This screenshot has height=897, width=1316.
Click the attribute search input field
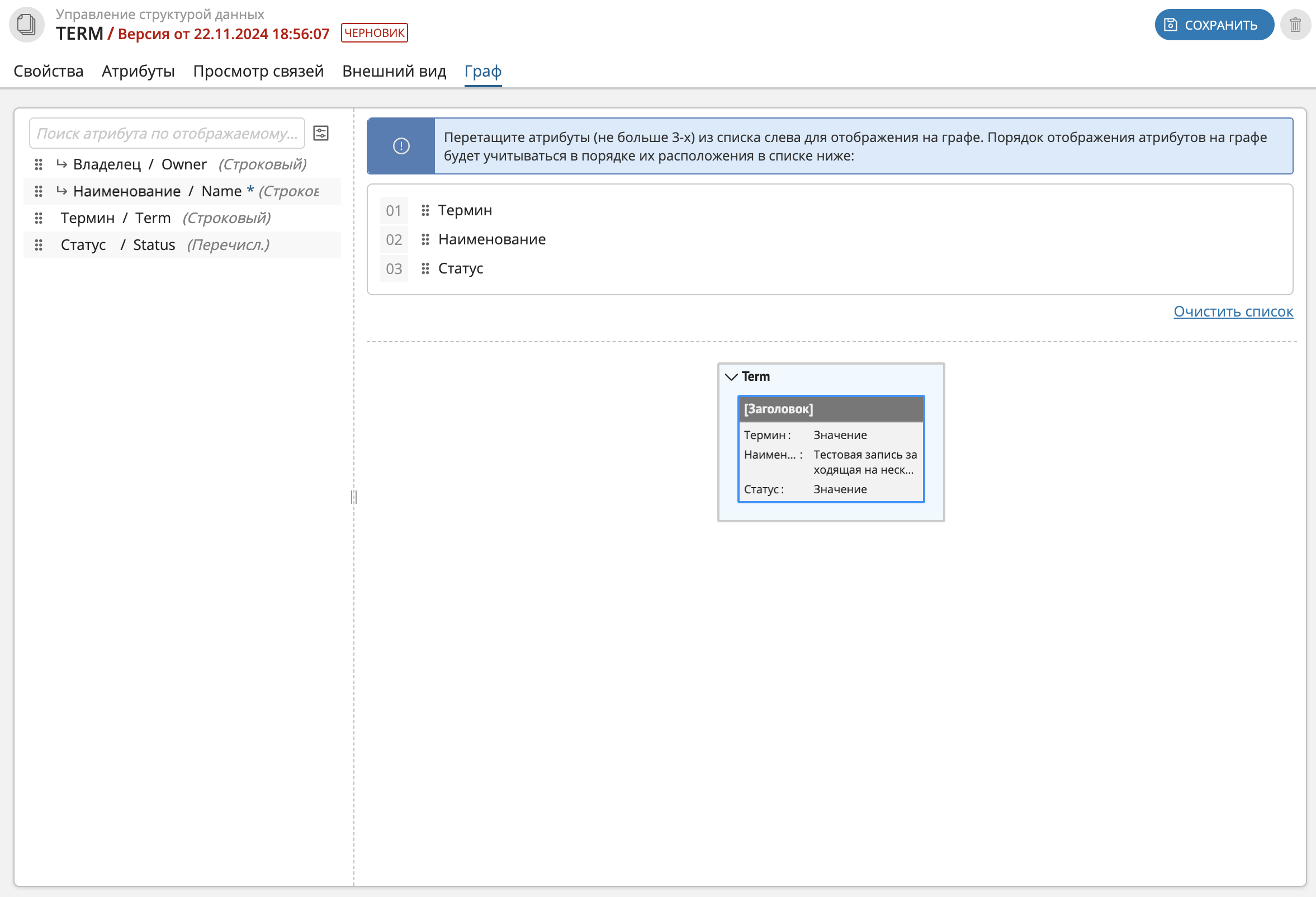coord(167,134)
